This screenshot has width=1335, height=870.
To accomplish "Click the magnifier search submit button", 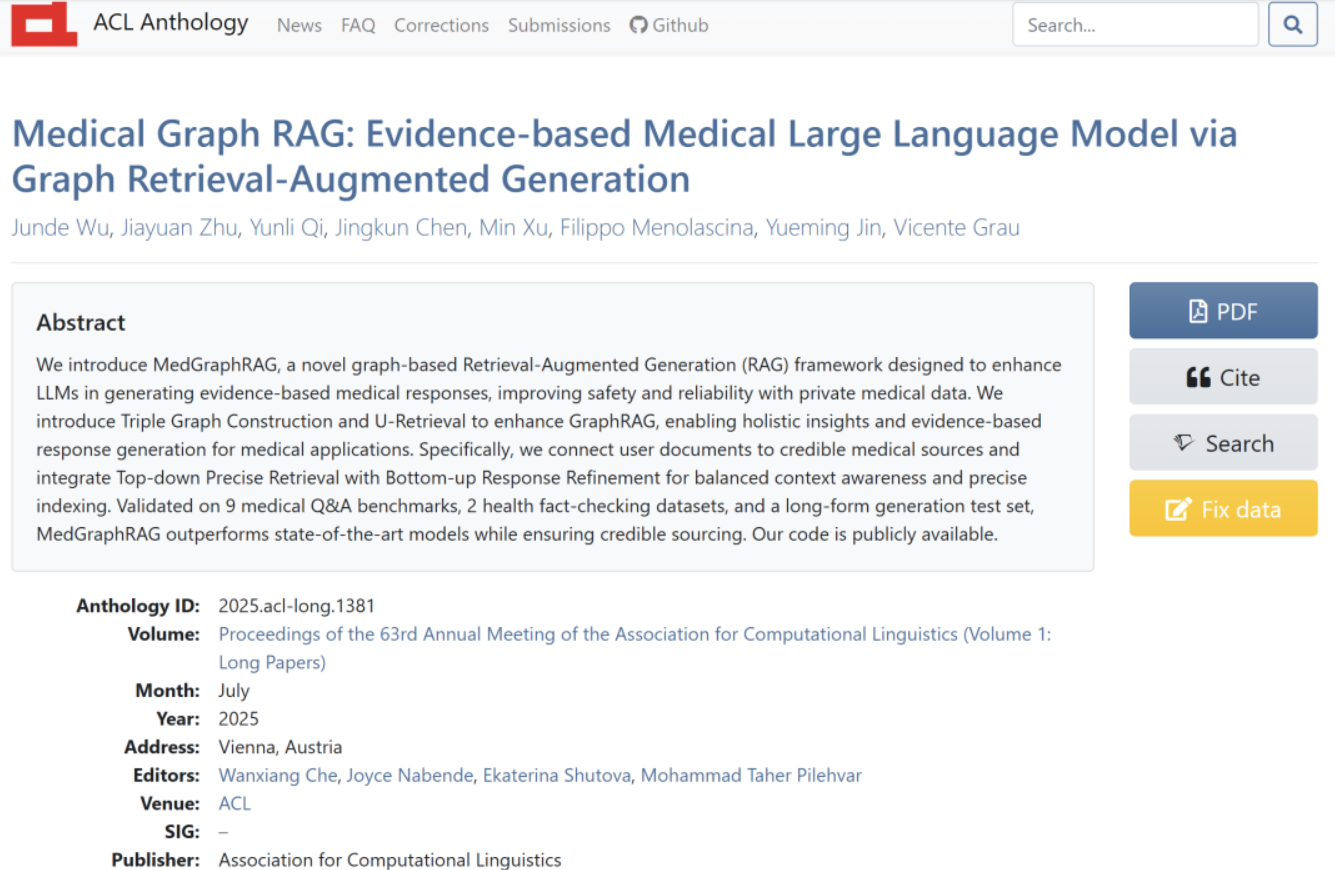I will click(x=1292, y=25).
